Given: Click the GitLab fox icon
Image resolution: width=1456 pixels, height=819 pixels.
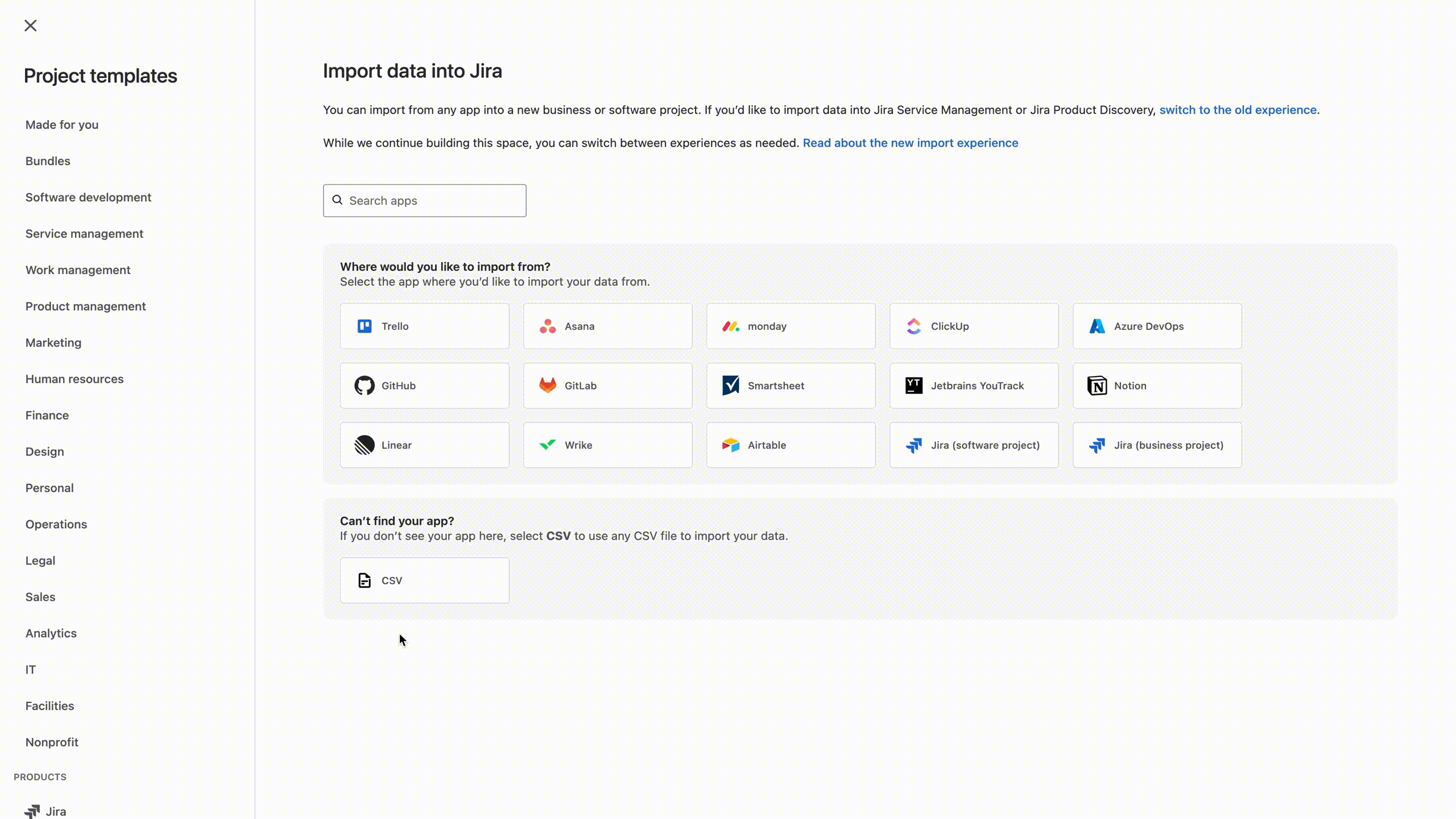Looking at the screenshot, I should (548, 386).
